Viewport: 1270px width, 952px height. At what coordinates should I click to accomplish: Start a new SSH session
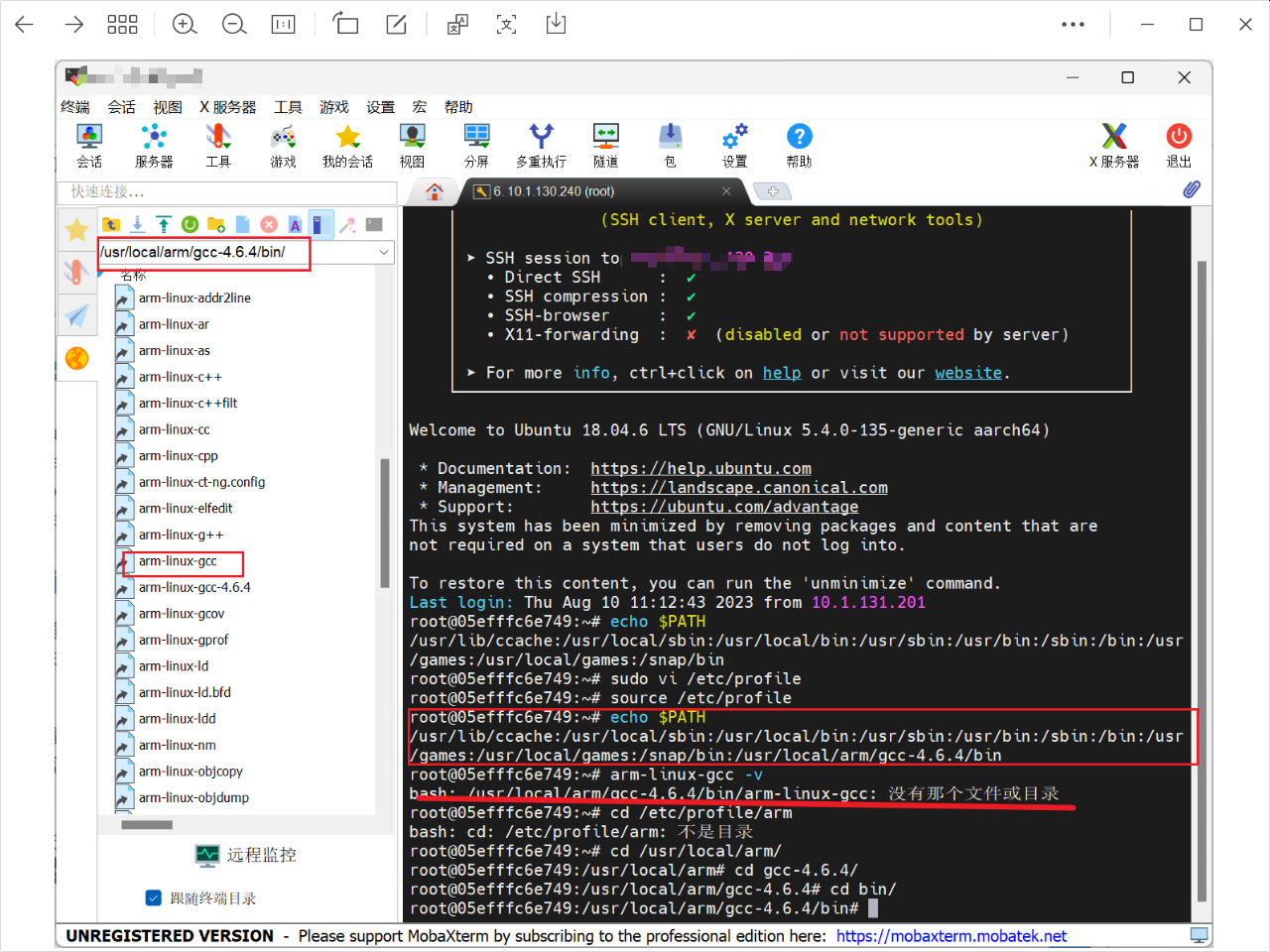point(89,146)
